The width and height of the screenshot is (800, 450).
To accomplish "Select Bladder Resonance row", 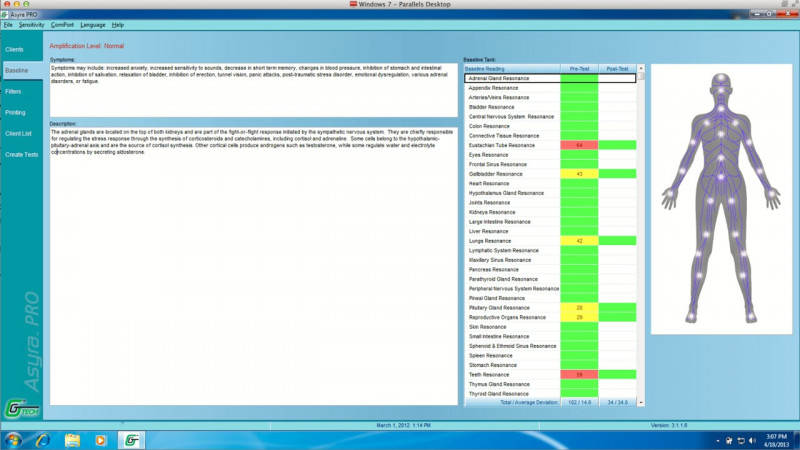I will 550,107.
